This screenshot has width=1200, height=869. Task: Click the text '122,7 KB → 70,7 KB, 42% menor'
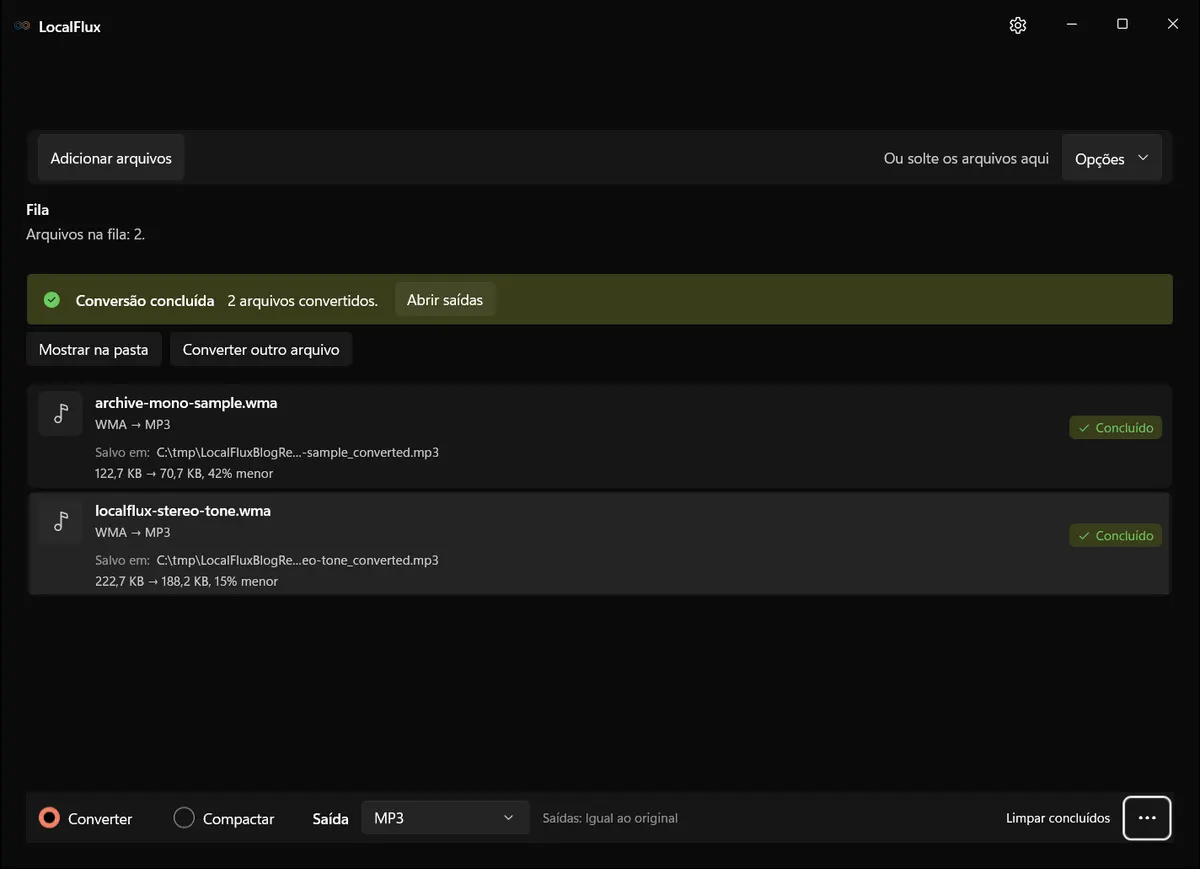click(184, 473)
